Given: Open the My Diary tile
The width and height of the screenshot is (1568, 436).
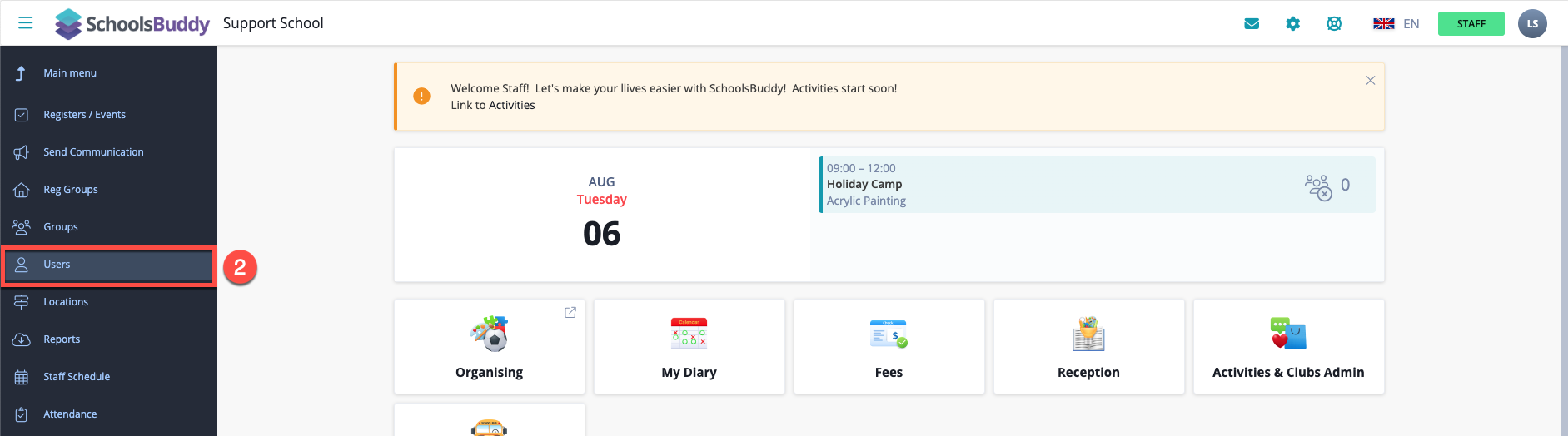Looking at the screenshot, I should [x=689, y=347].
